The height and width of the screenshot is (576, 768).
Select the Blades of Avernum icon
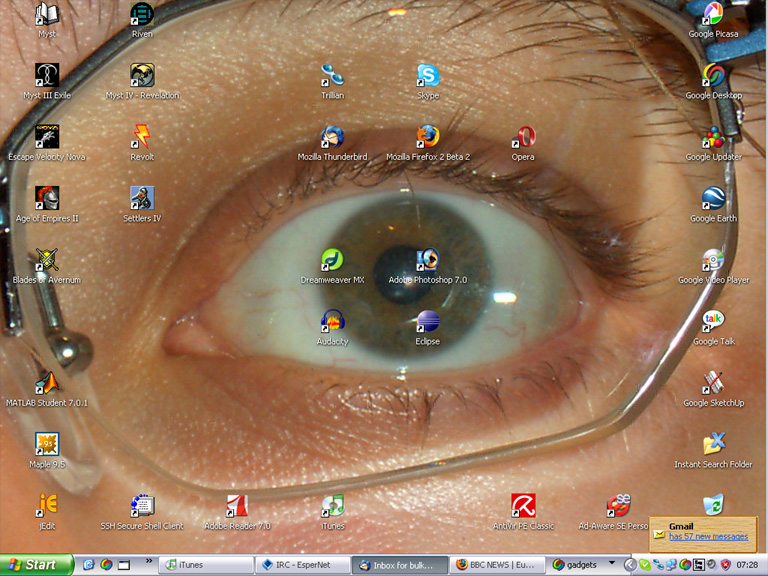(x=47, y=266)
